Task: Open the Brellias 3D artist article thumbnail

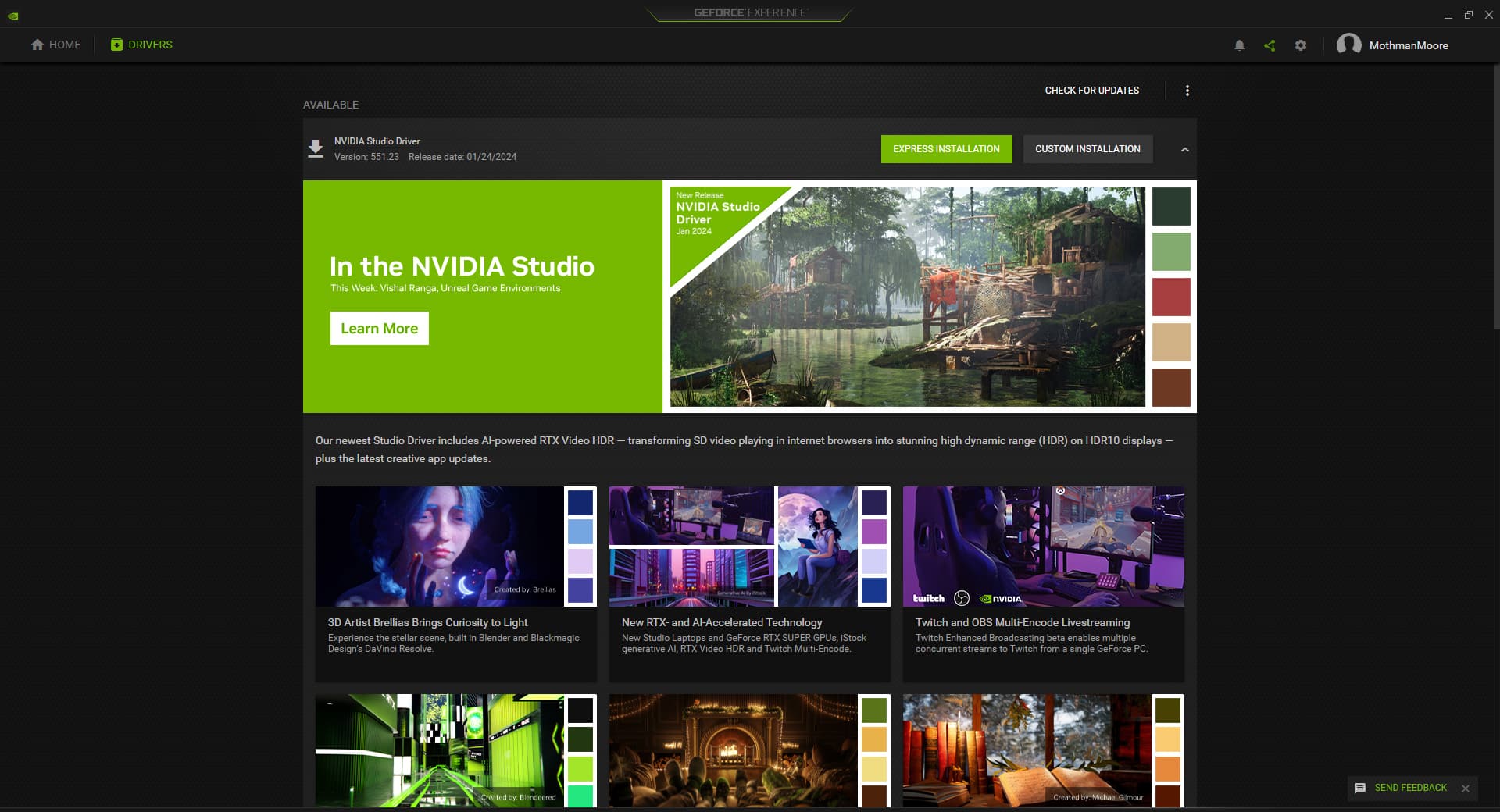Action: [439, 547]
